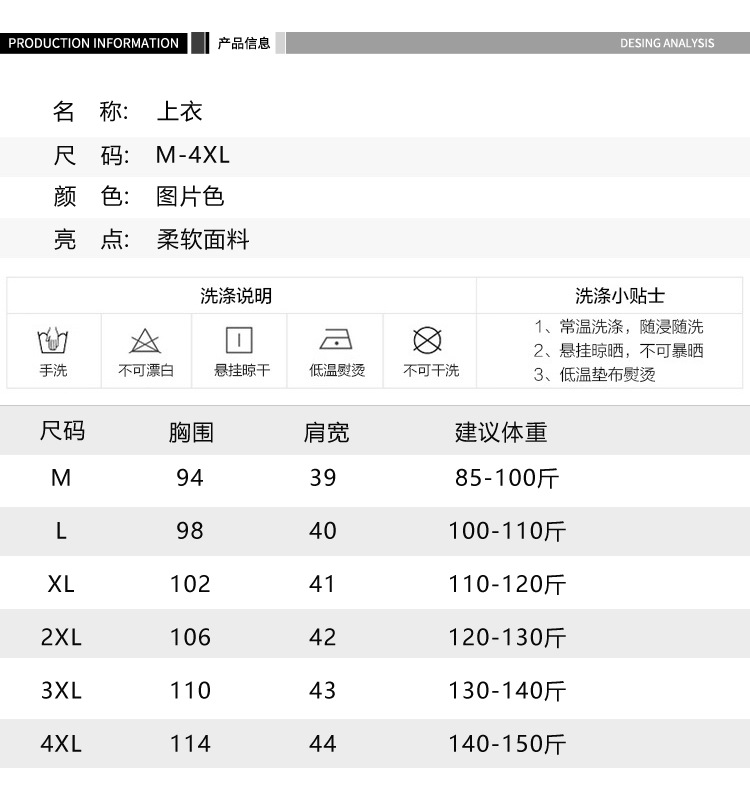
Task: Click the 尺码 column header
Action: click(x=62, y=431)
